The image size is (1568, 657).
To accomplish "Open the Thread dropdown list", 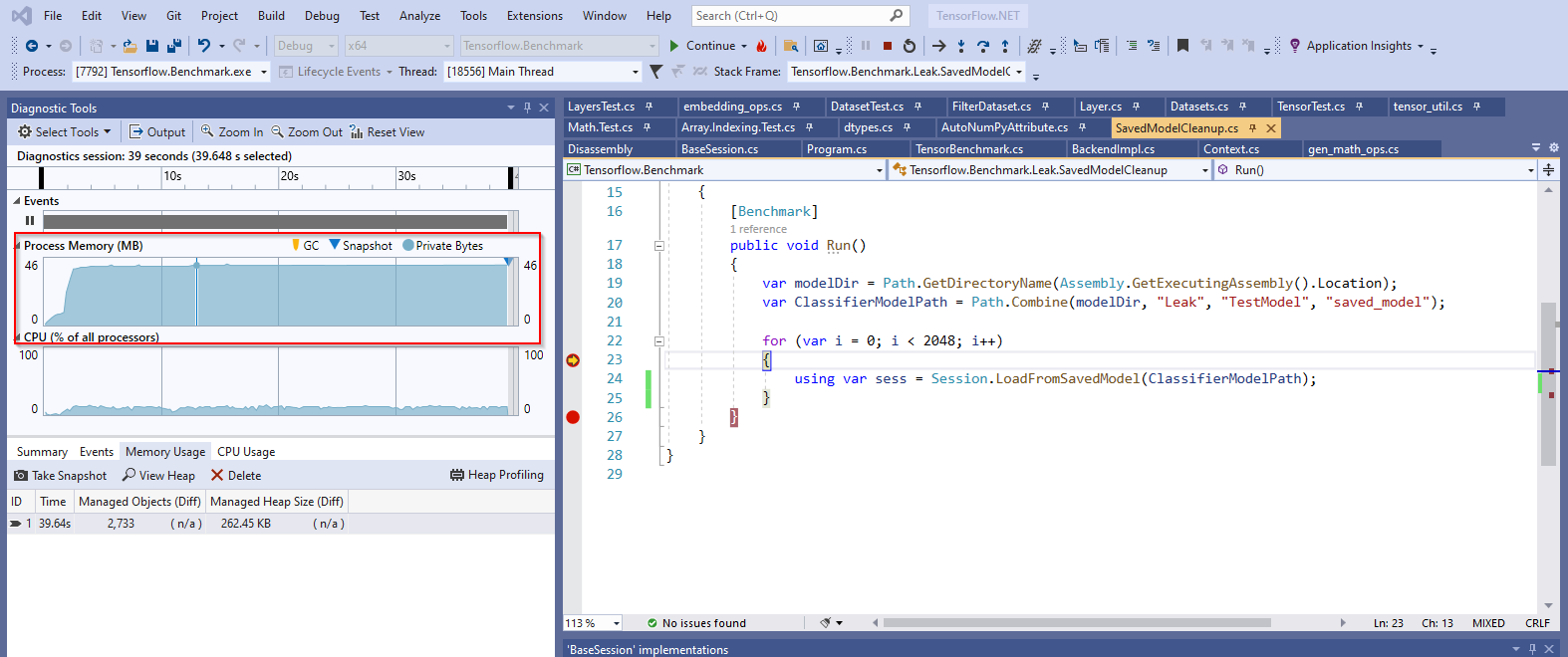I will coord(543,72).
